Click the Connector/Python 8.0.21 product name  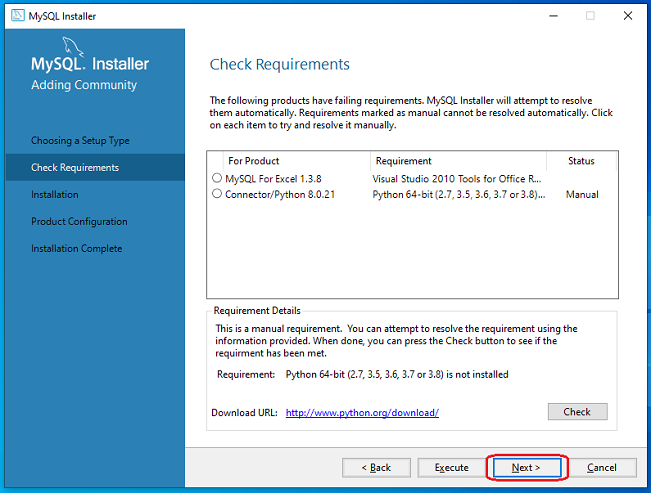coord(280,195)
